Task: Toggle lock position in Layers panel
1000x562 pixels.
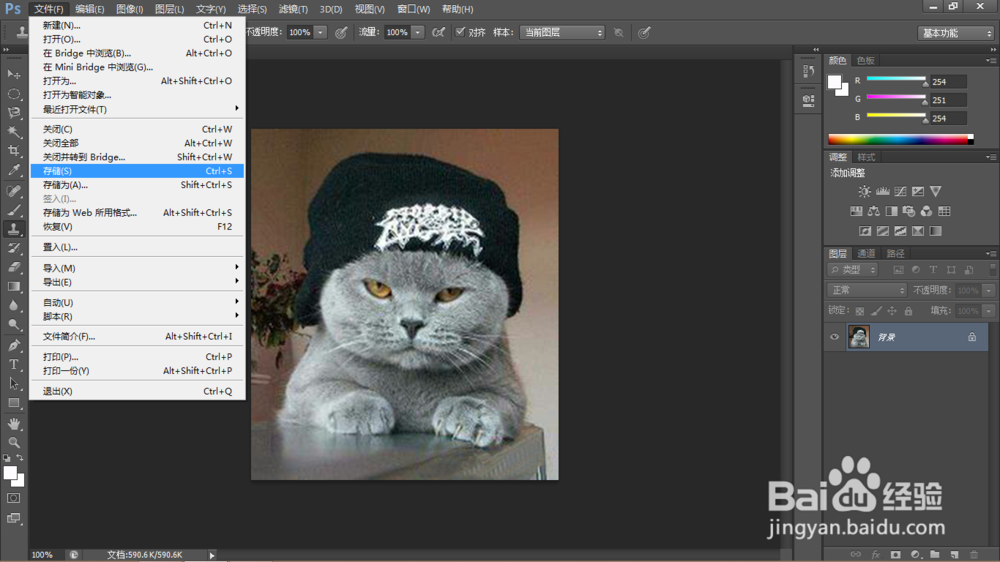Action: (x=892, y=311)
